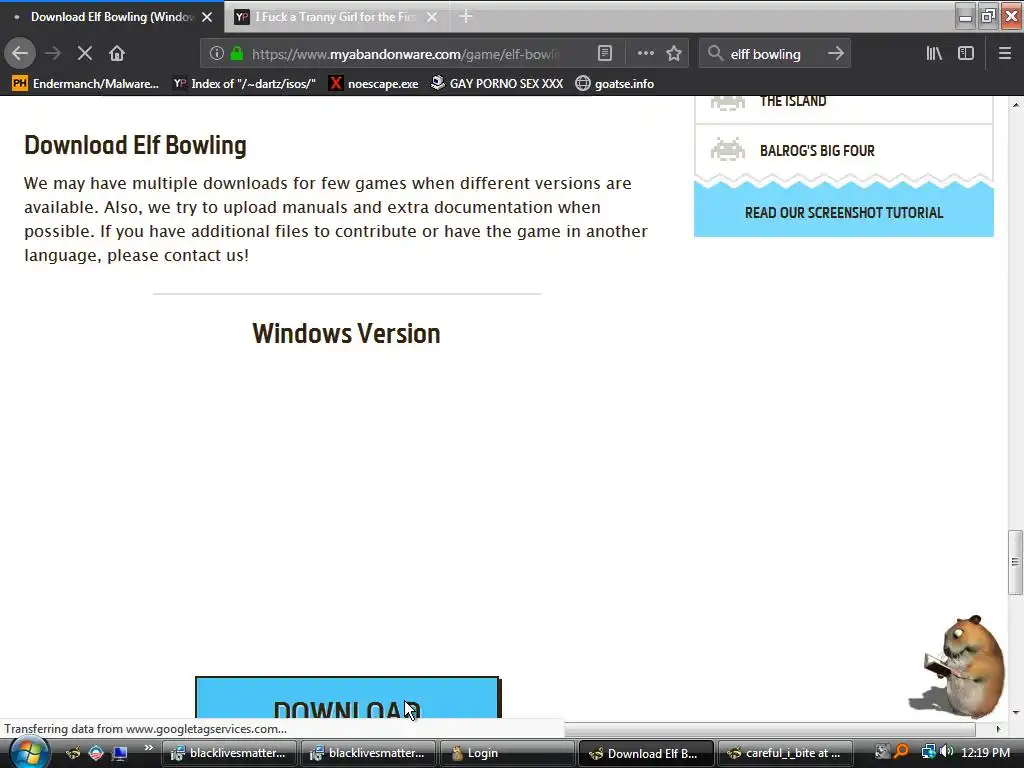Open 'READ OUR SCREENSHOT TUTORIAL' link
Screen dimensions: 1024x768
[844, 213]
